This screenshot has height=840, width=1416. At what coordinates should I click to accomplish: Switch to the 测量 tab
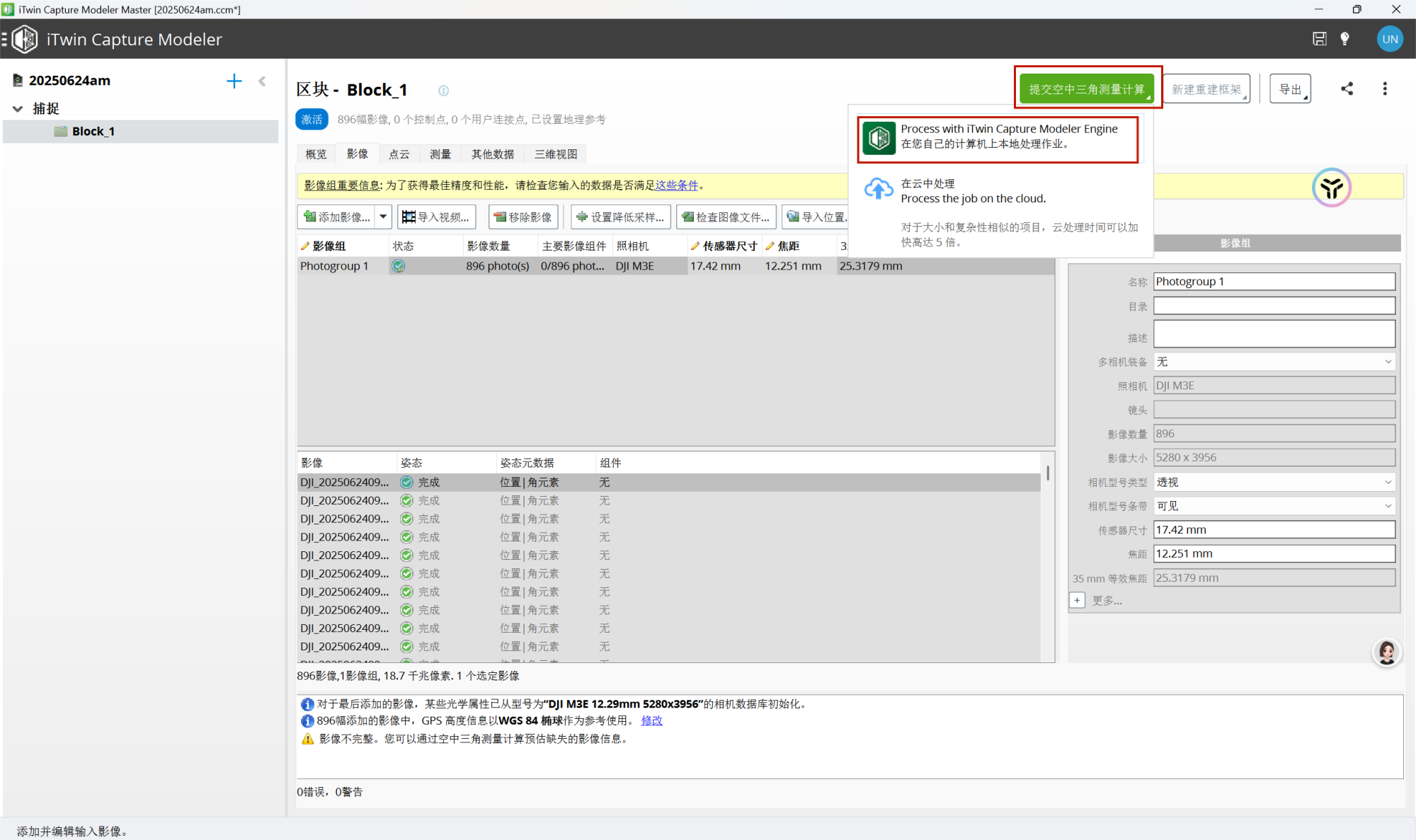tap(440, 154)
